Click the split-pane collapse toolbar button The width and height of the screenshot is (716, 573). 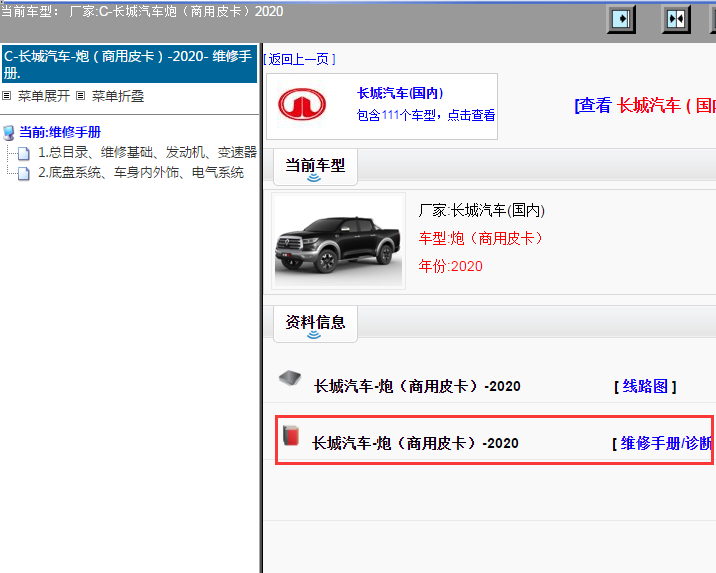[676, 19]
